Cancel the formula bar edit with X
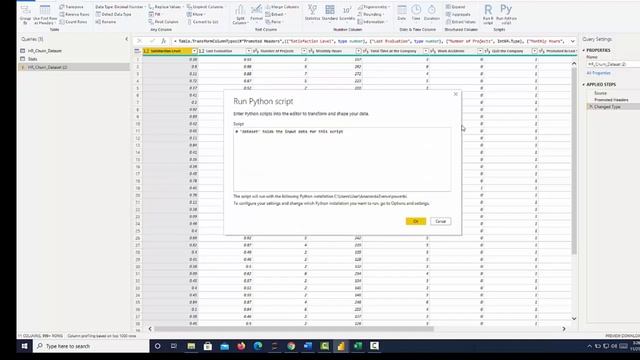640x360 pixels. point(139,41)
